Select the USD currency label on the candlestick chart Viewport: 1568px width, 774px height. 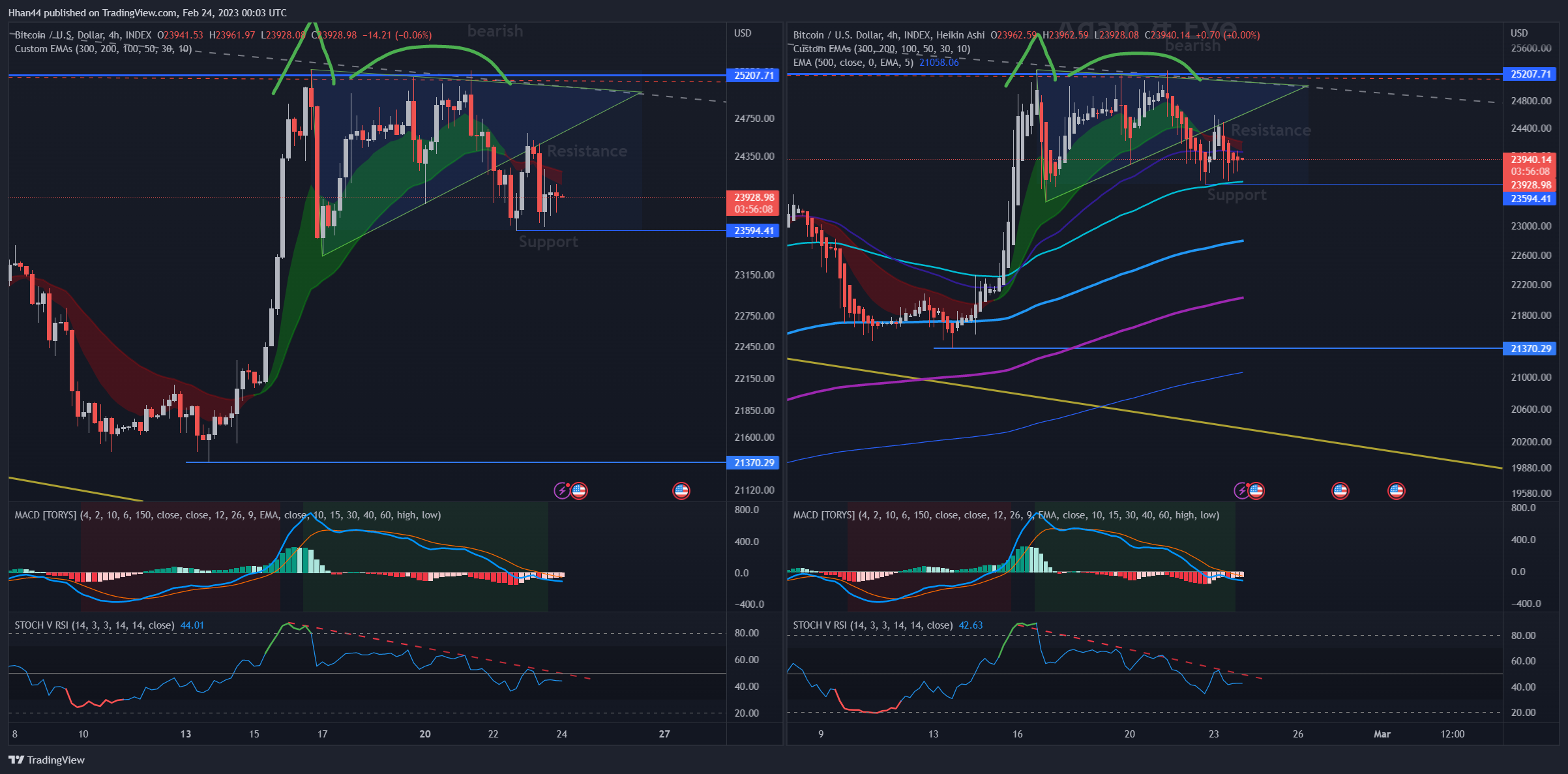743,33
